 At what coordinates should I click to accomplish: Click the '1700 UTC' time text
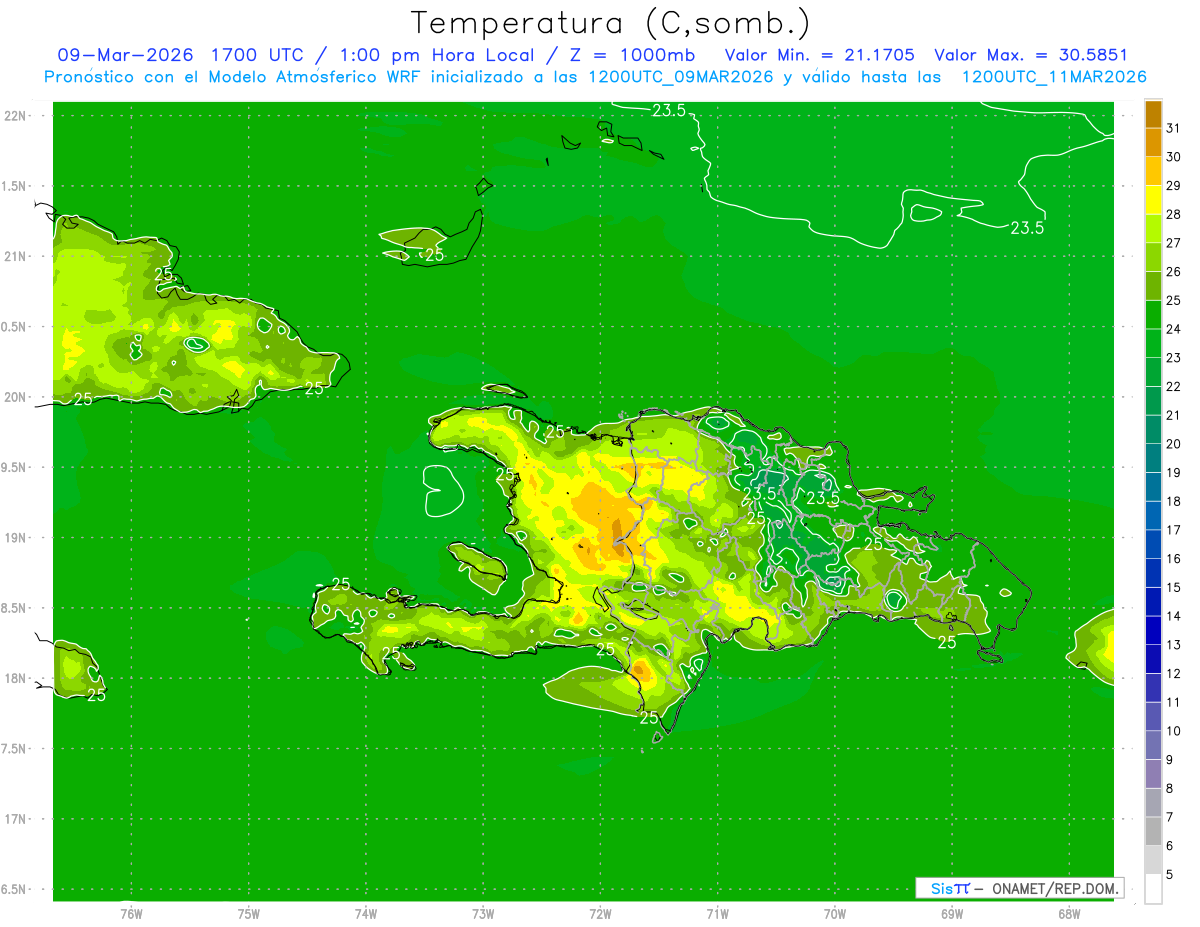click(258, 55)
